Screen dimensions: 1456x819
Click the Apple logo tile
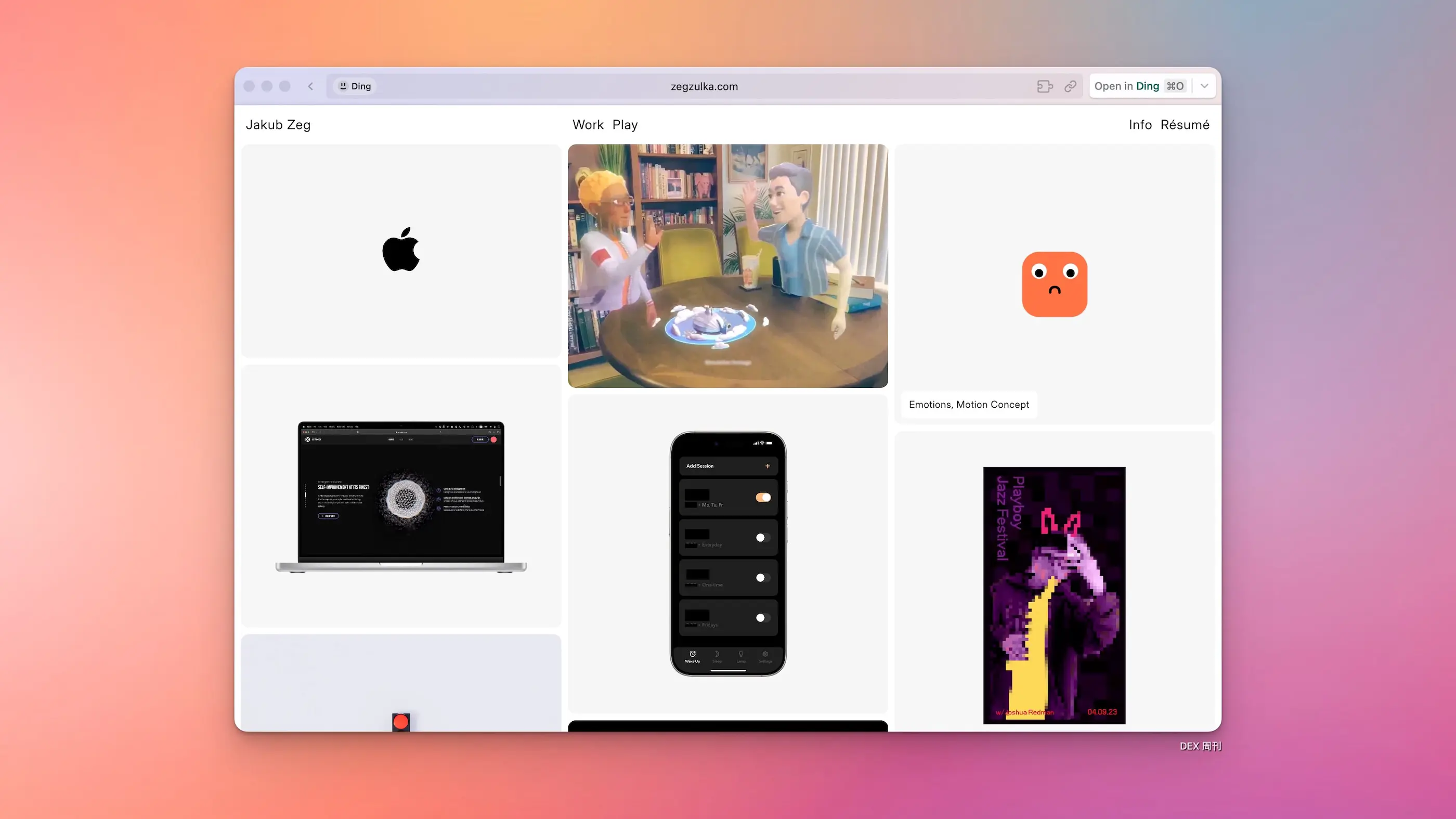click(x=401, y=250)
